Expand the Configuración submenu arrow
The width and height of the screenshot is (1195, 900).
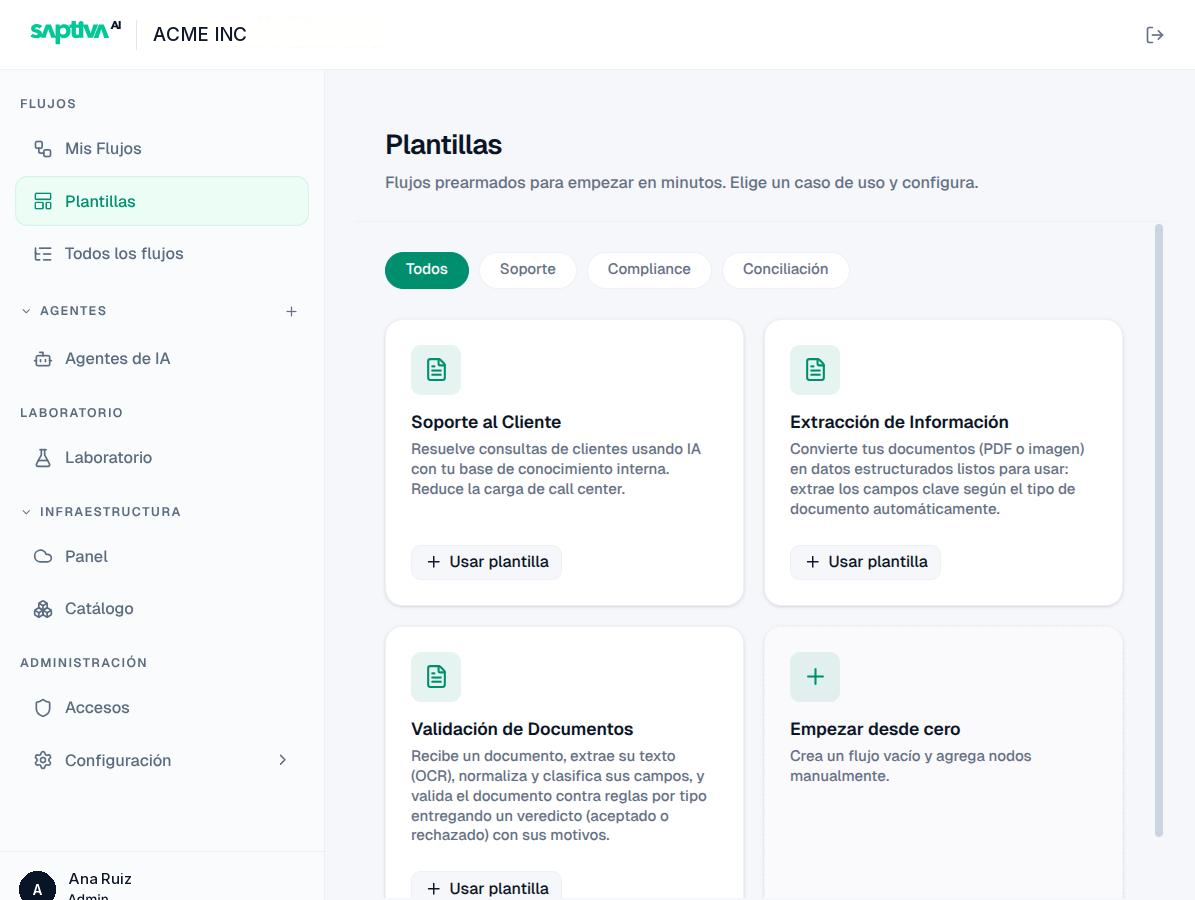click(x=282, y=760)
